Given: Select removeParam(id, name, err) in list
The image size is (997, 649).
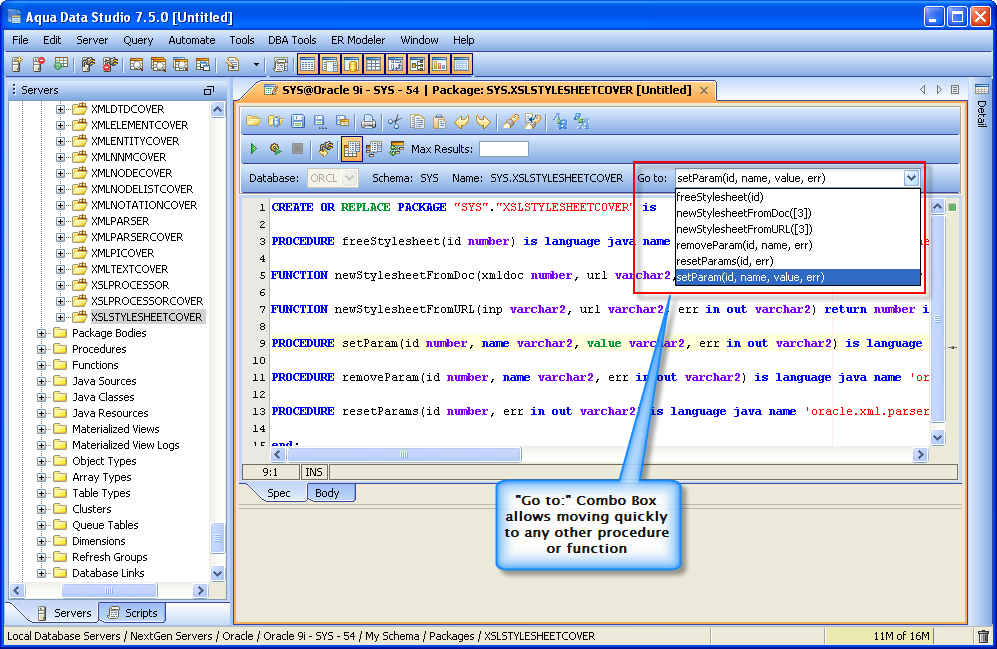Looking at the screenshot, I should (797, 245).
